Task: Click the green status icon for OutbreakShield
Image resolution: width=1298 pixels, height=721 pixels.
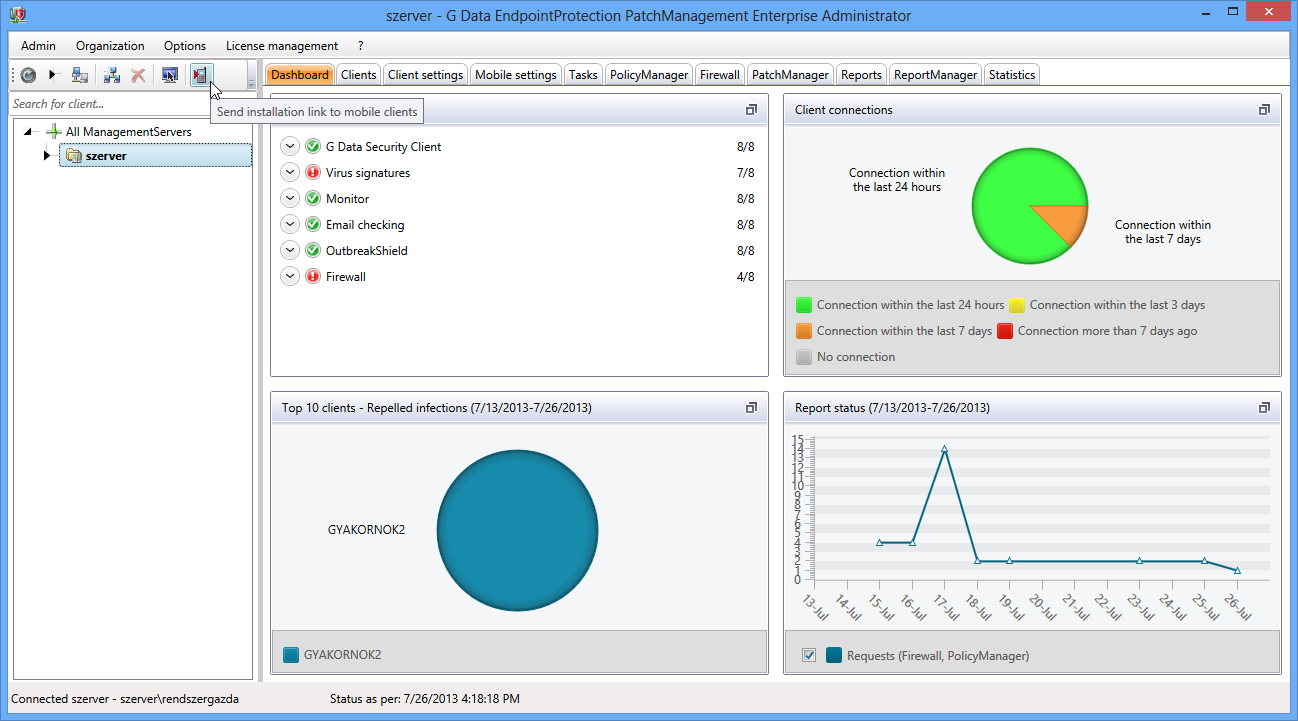Action: (313, 251)
